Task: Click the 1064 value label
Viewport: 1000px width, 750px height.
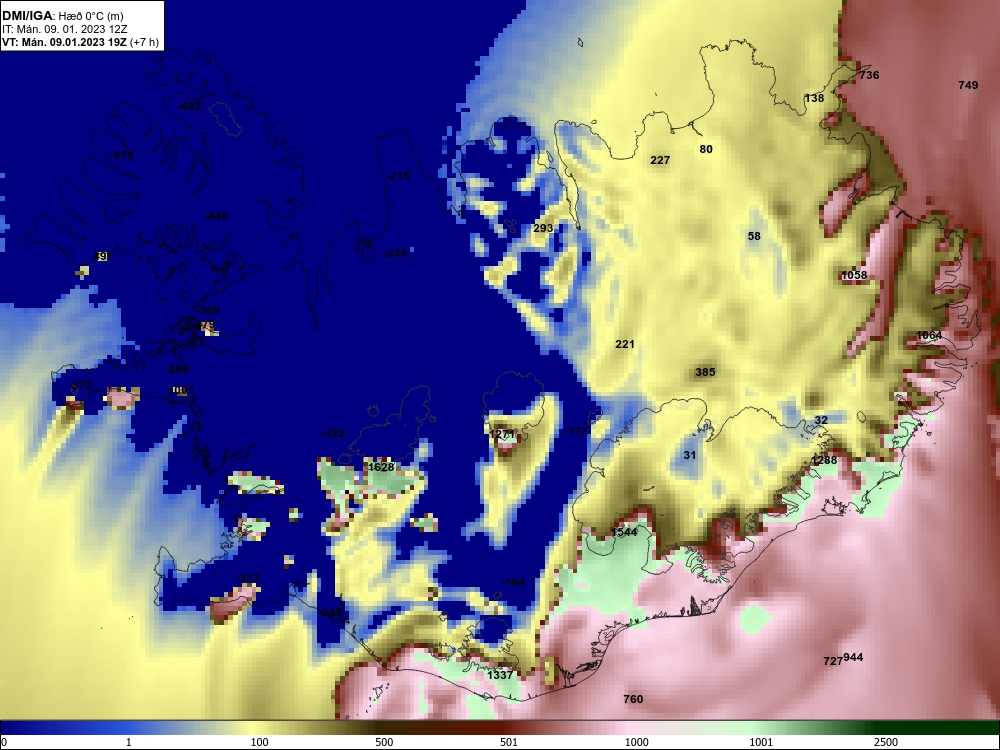Action: pos(929,335)
